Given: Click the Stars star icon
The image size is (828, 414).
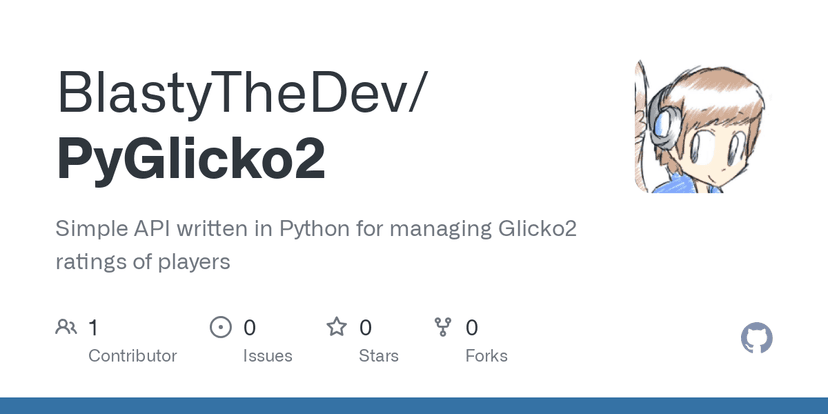Looking at the screenshot, I should point(337,327).
